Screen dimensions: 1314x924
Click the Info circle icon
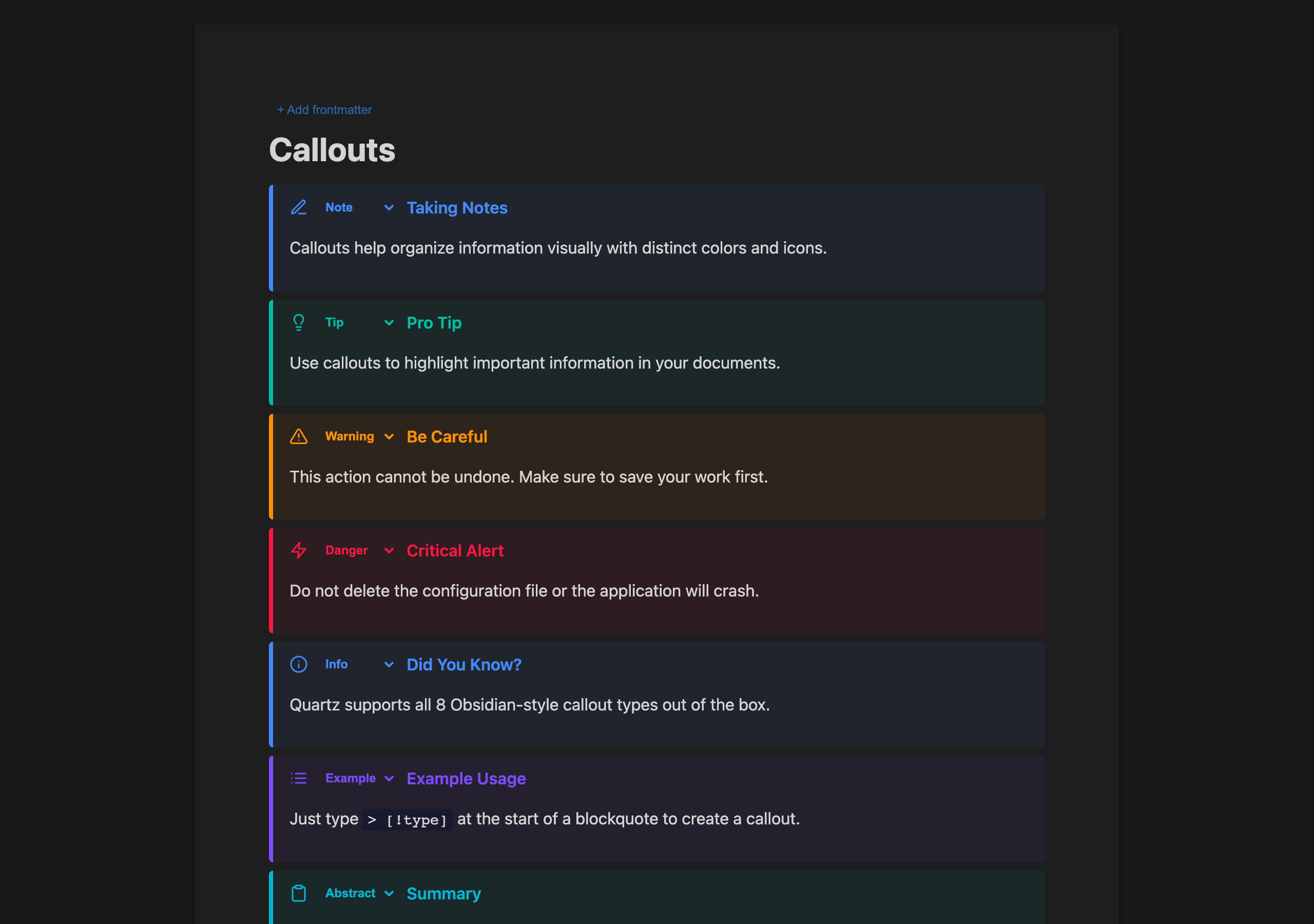pos(298,664)
